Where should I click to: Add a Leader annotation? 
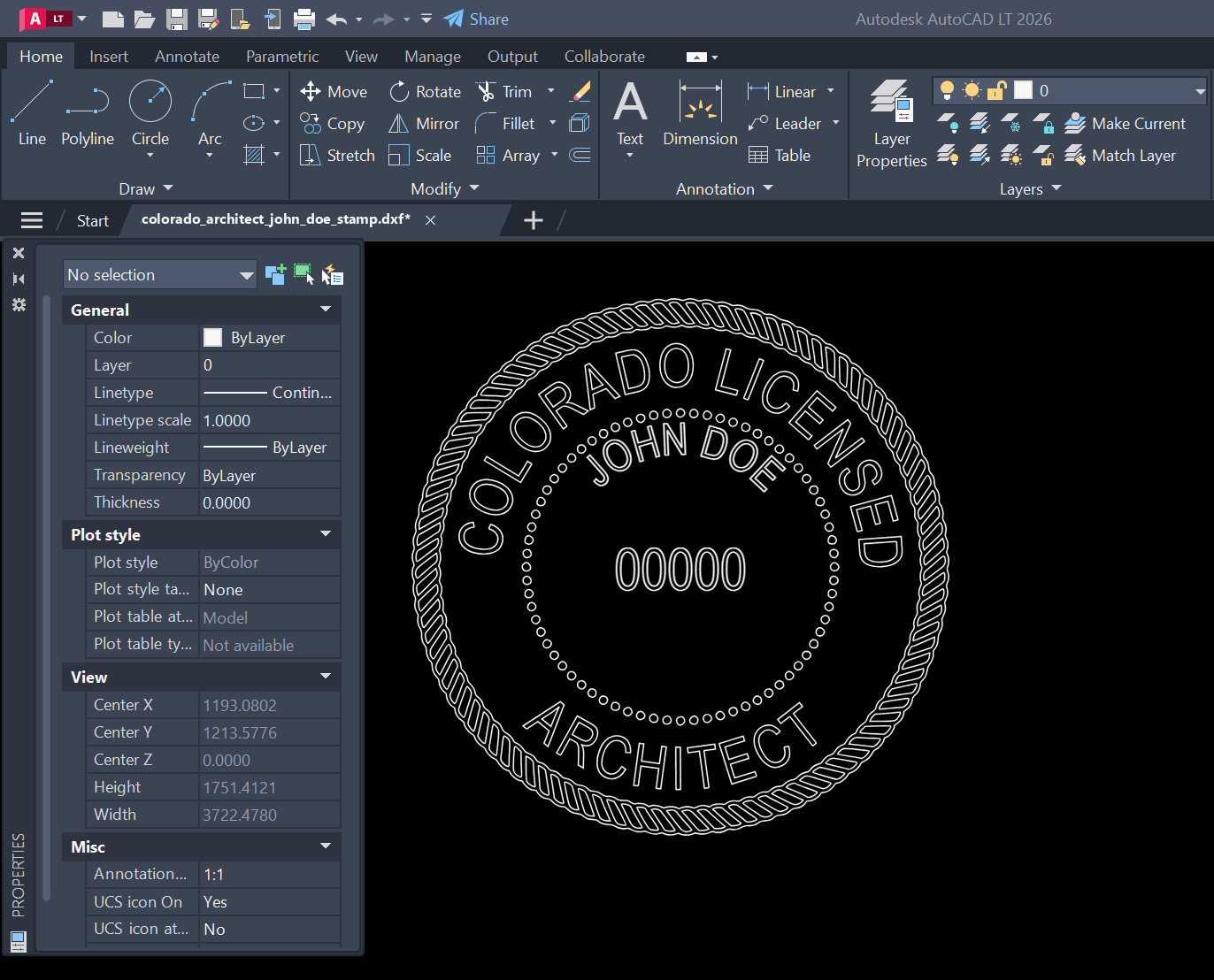point(785,123)
